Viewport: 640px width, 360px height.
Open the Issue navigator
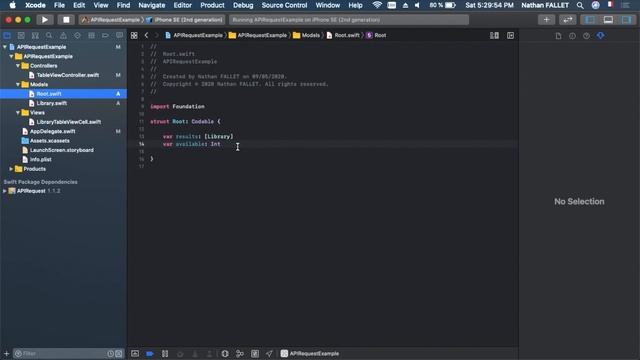(x=63, y=36)
